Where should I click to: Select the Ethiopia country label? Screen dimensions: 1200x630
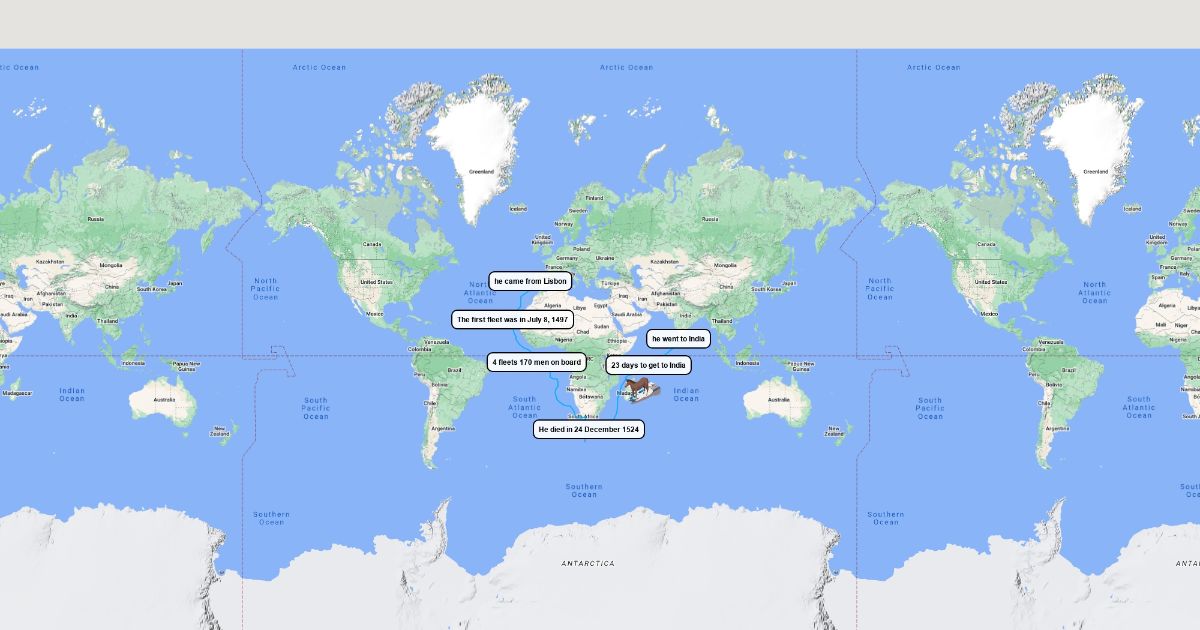pos(617,341)
